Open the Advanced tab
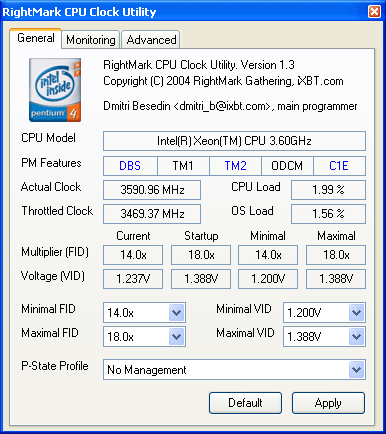Image resolution: width=386 pixels, height=434 pixels. click(151, 40)
